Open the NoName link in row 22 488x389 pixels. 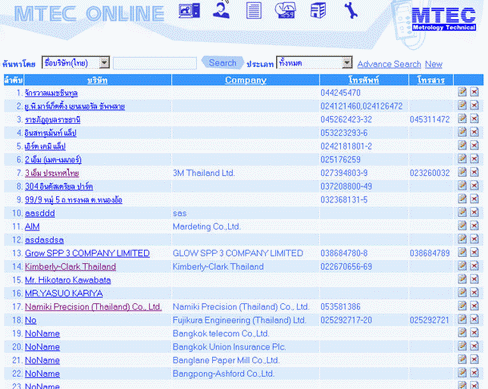point(42,374)
